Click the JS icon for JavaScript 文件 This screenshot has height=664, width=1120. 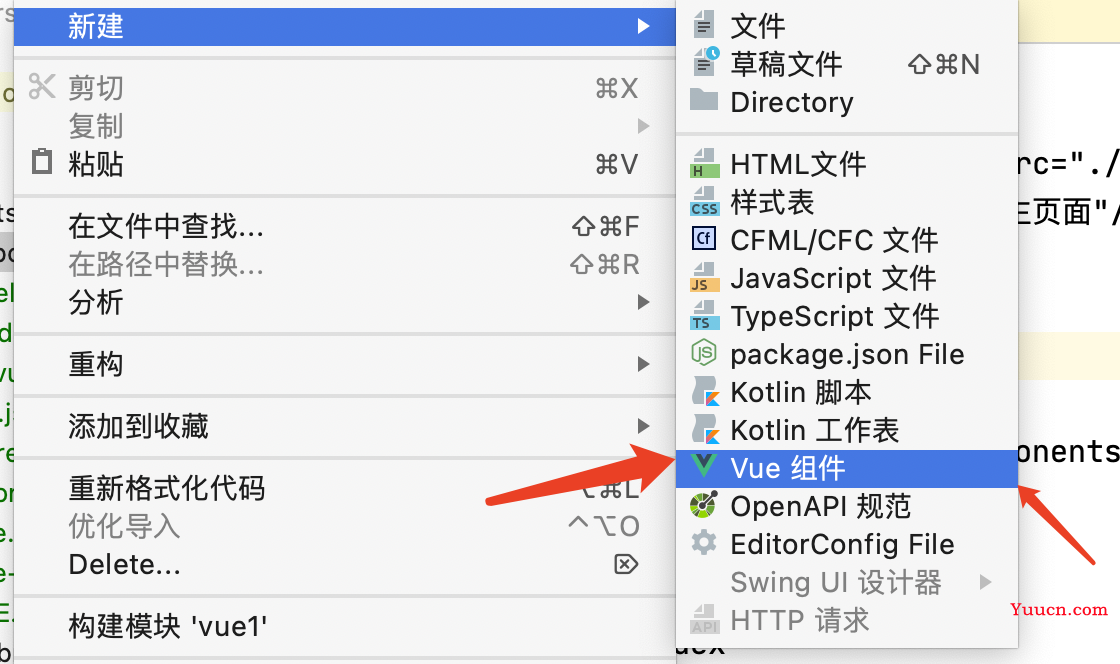704,277
